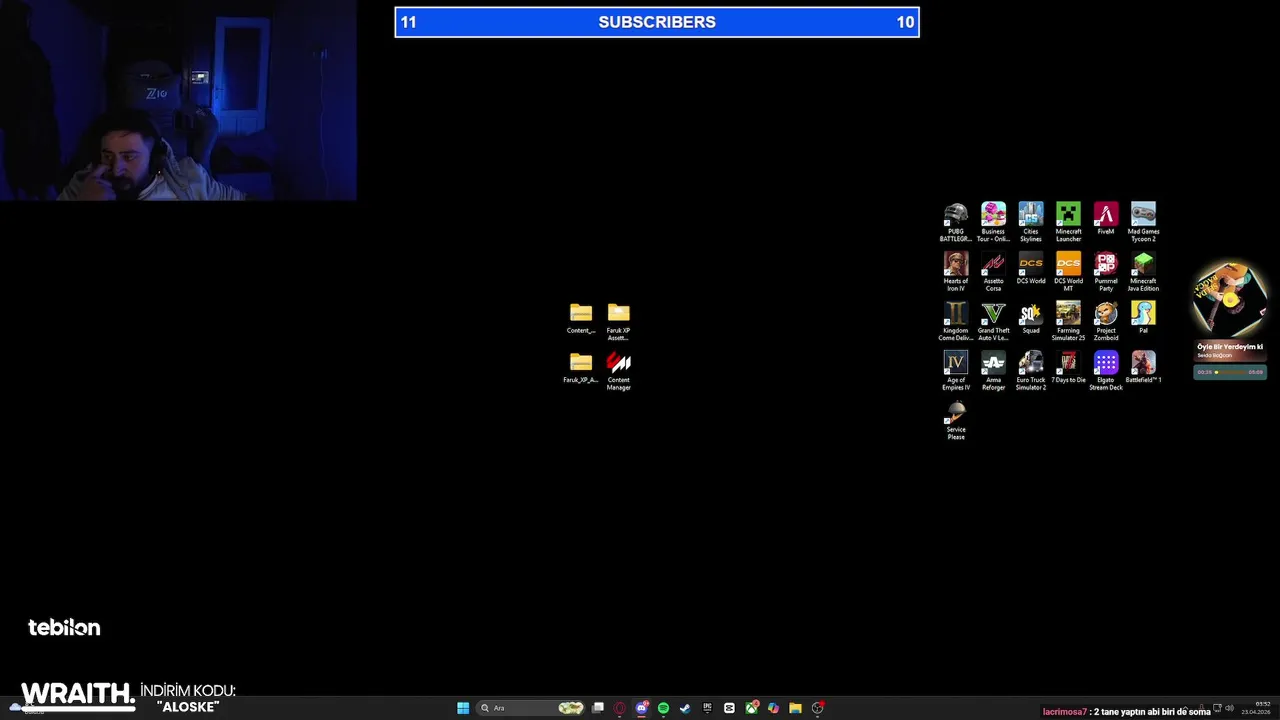Click the song title Öyle Bir Yerdeyim ki
1280x720 pixels.
[x=1230, y=347]
